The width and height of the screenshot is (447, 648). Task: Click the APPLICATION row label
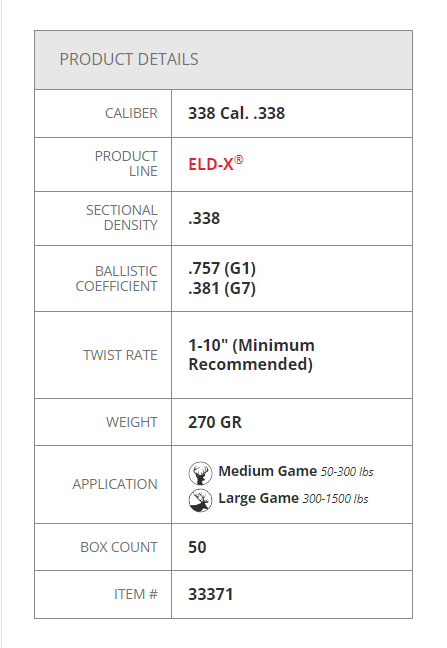pyautogui.click(x=115, y=484)
